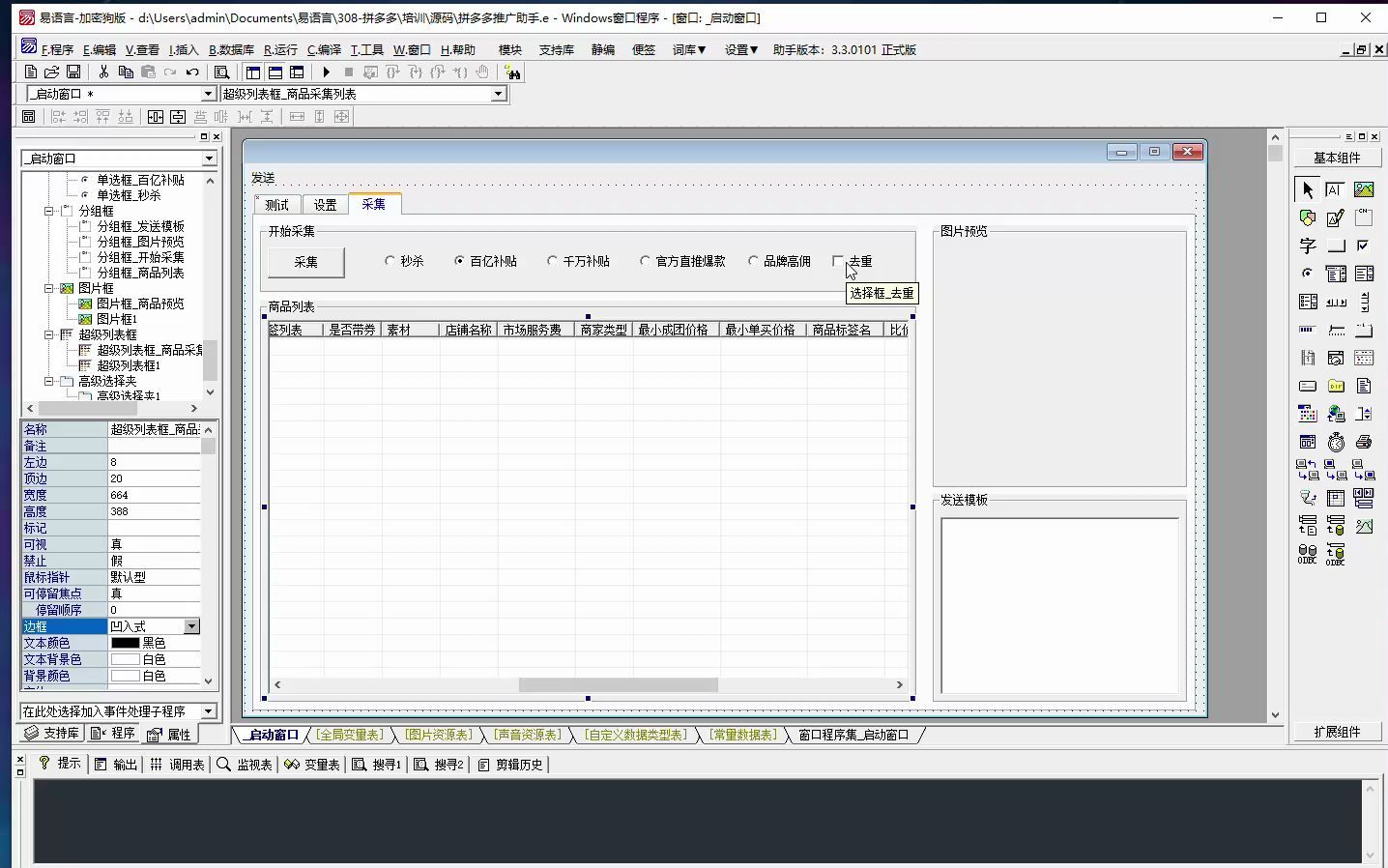Switch to the 程序 panel tab
Screen dimensions: 1388x868
[x=113, y=734]
